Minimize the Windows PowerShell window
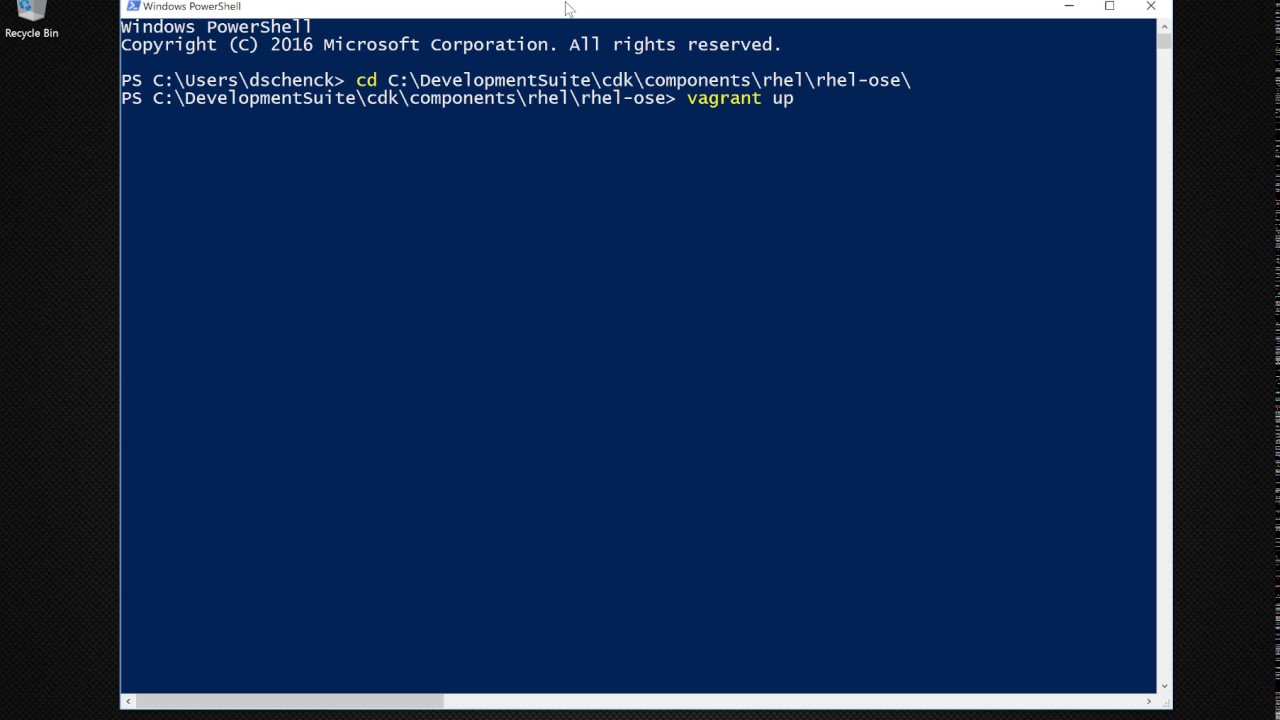The image size is (1280, 720). pos(1069,6)
